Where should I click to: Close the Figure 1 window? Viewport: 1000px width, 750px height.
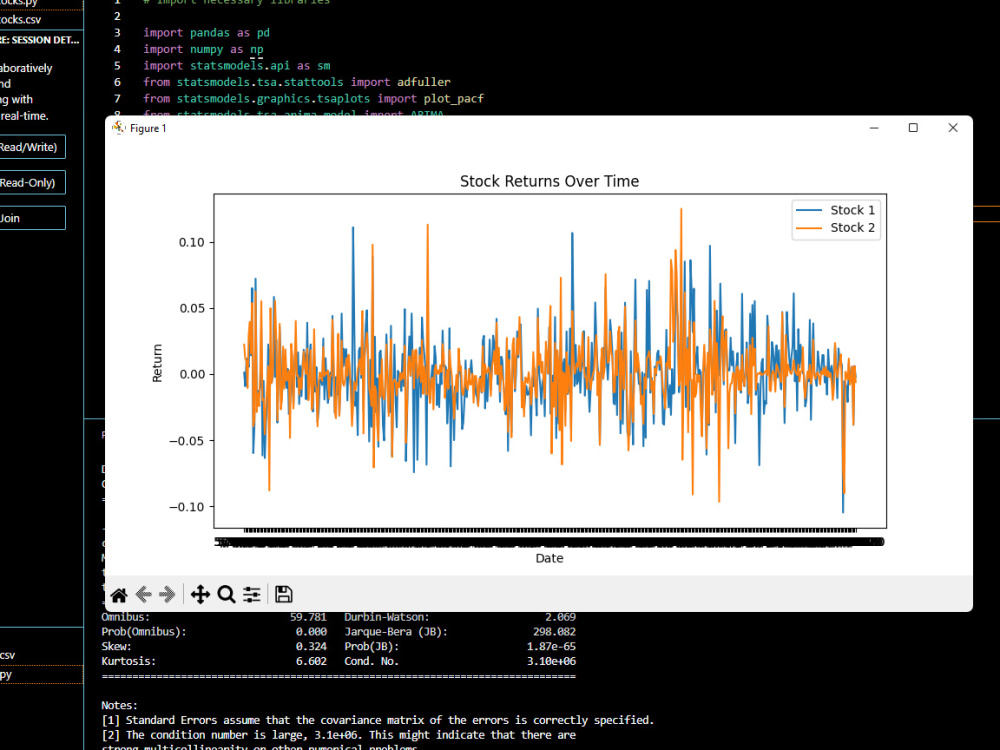point(953,128)
